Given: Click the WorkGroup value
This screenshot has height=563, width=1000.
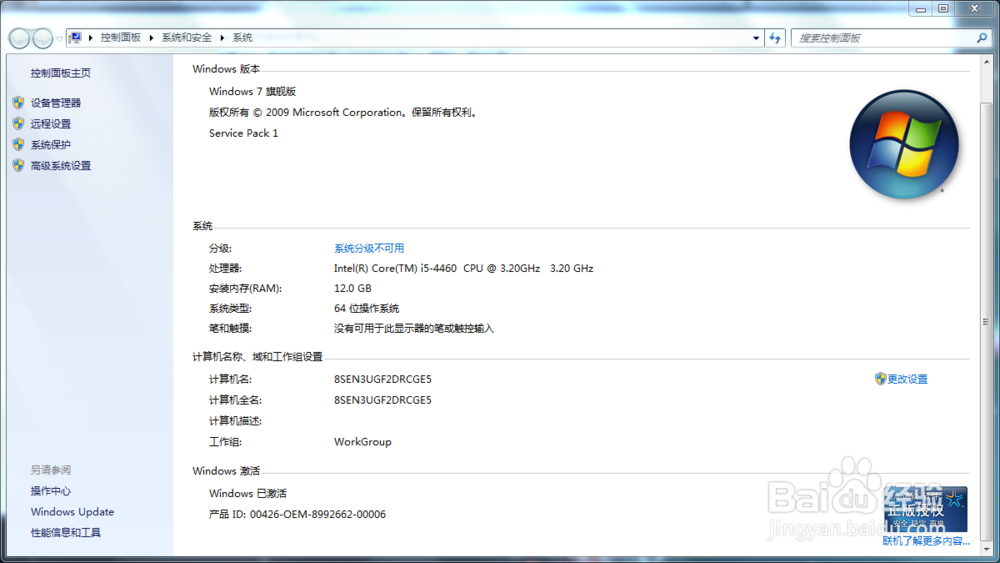Looking at the screenshot, I should [x=362, y=441].
